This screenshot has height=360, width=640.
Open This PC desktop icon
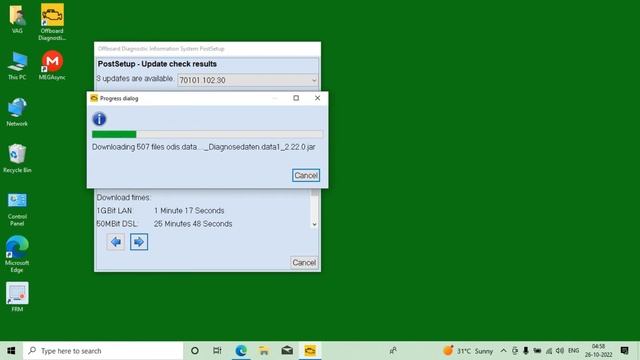[x=17, y=65]
